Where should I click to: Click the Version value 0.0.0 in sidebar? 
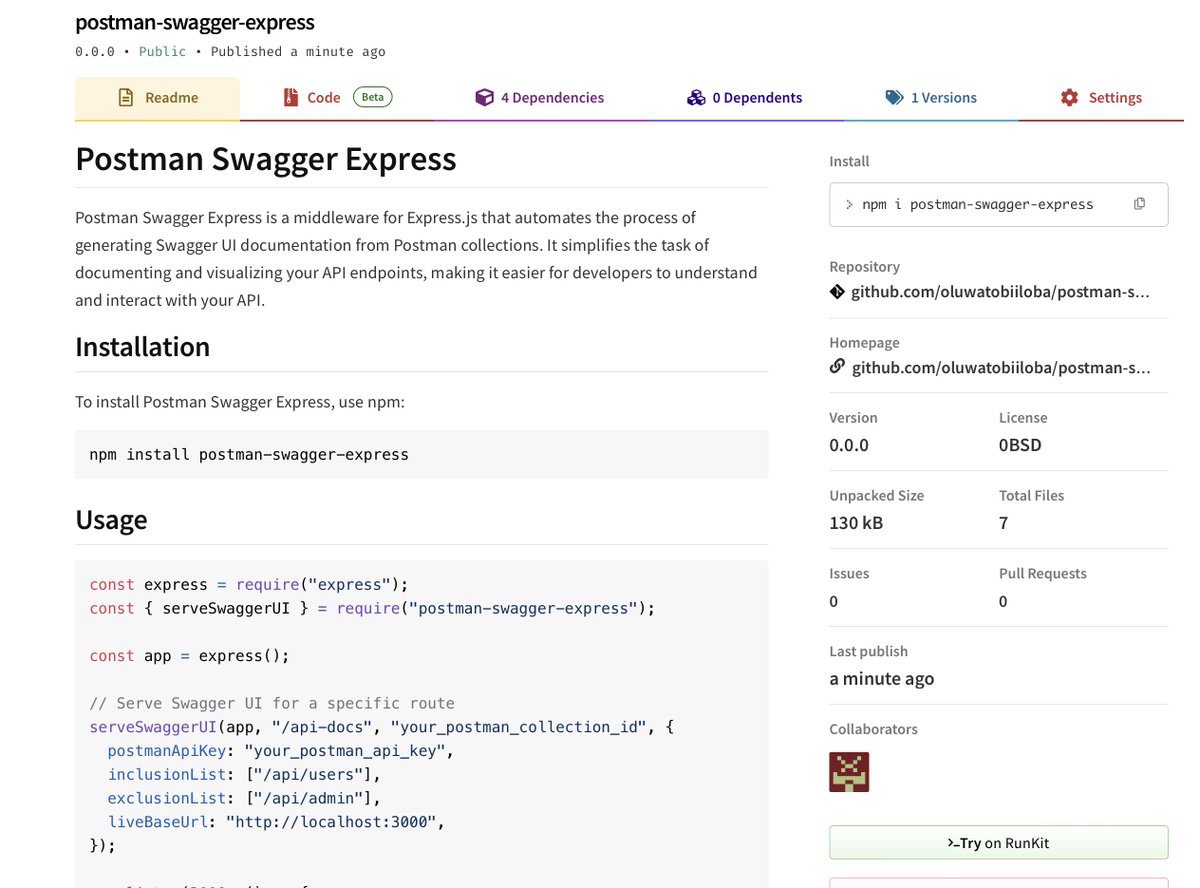[x=849, y=445]
